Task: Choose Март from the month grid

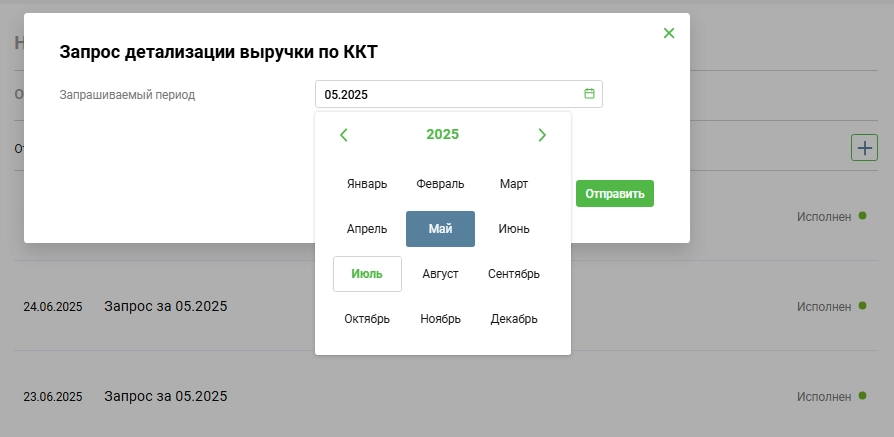Action: click(x=514, y=184)
